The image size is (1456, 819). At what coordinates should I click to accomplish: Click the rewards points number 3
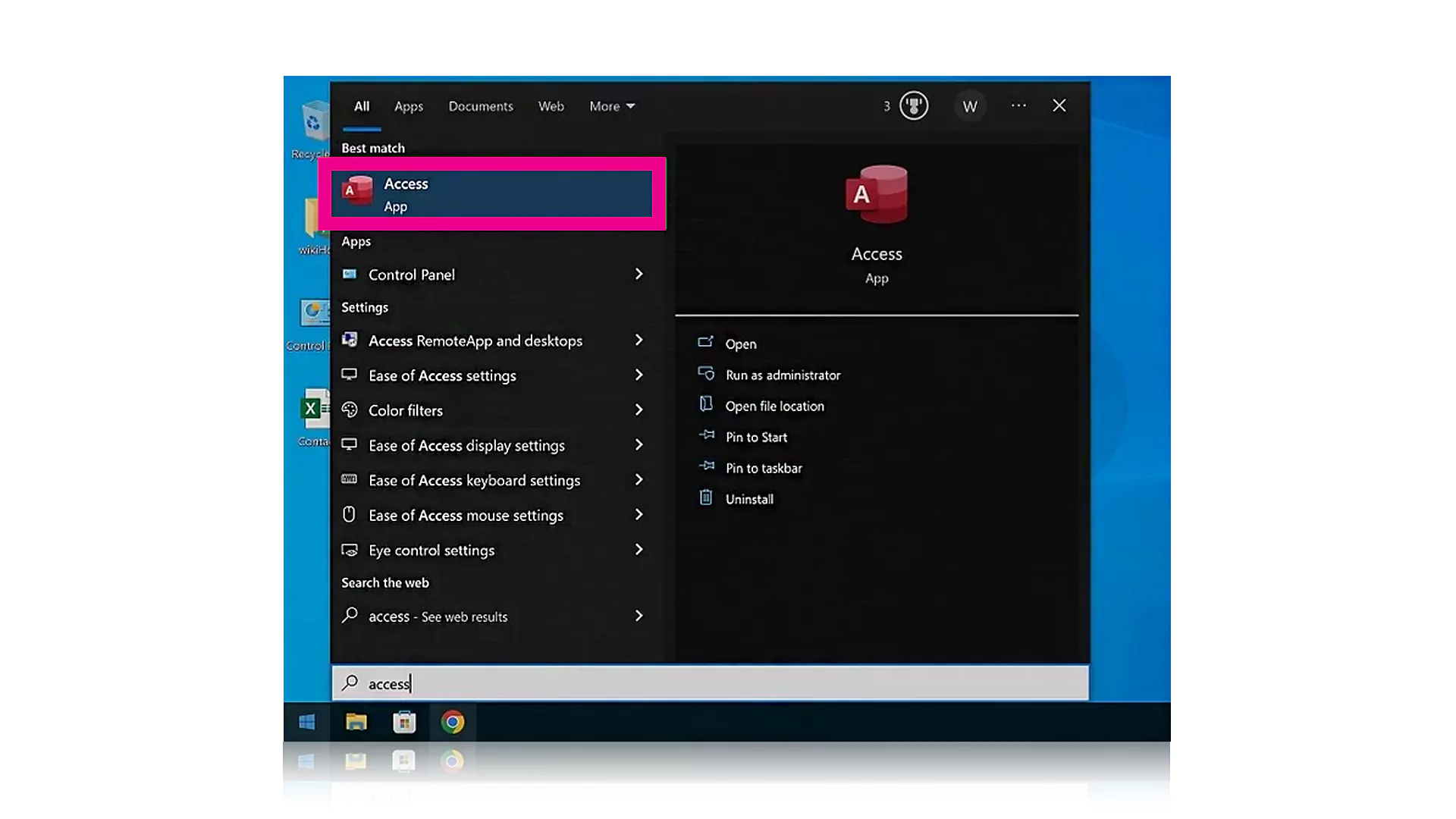[886, 106]
